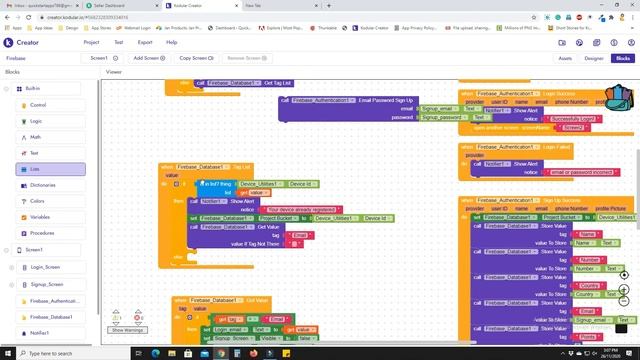Click the Windows taskbar search box
The image size is (640, 360).
[x=73, y=353]
